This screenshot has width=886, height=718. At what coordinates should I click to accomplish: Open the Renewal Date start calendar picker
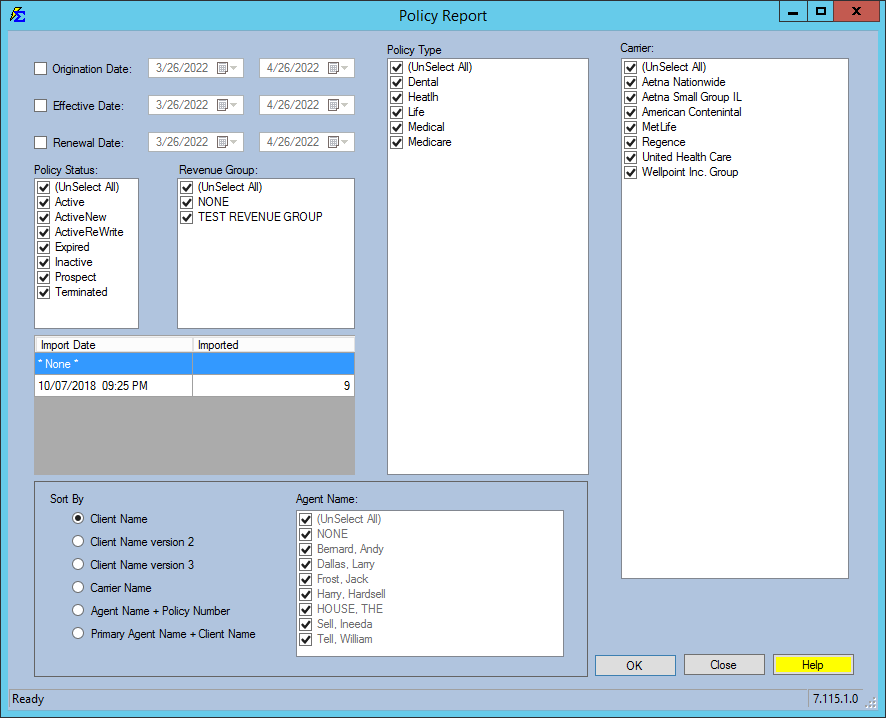(x=223, y=141)
